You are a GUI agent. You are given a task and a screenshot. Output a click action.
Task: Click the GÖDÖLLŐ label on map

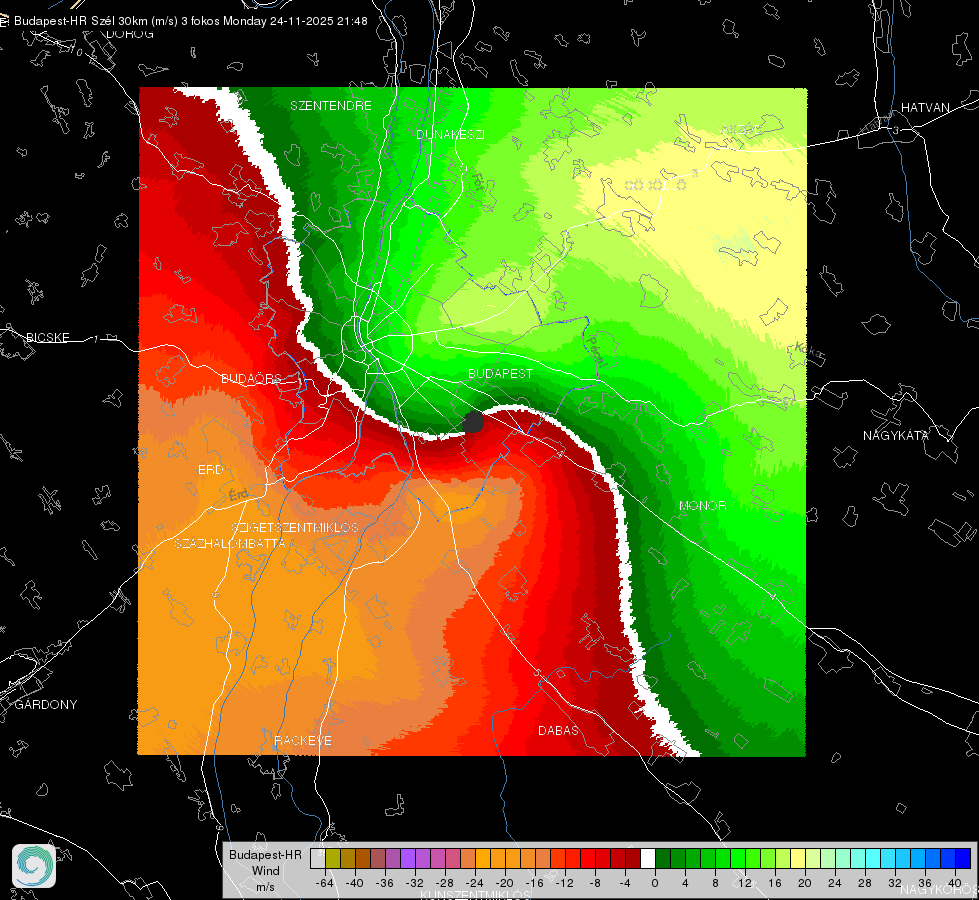655,185
